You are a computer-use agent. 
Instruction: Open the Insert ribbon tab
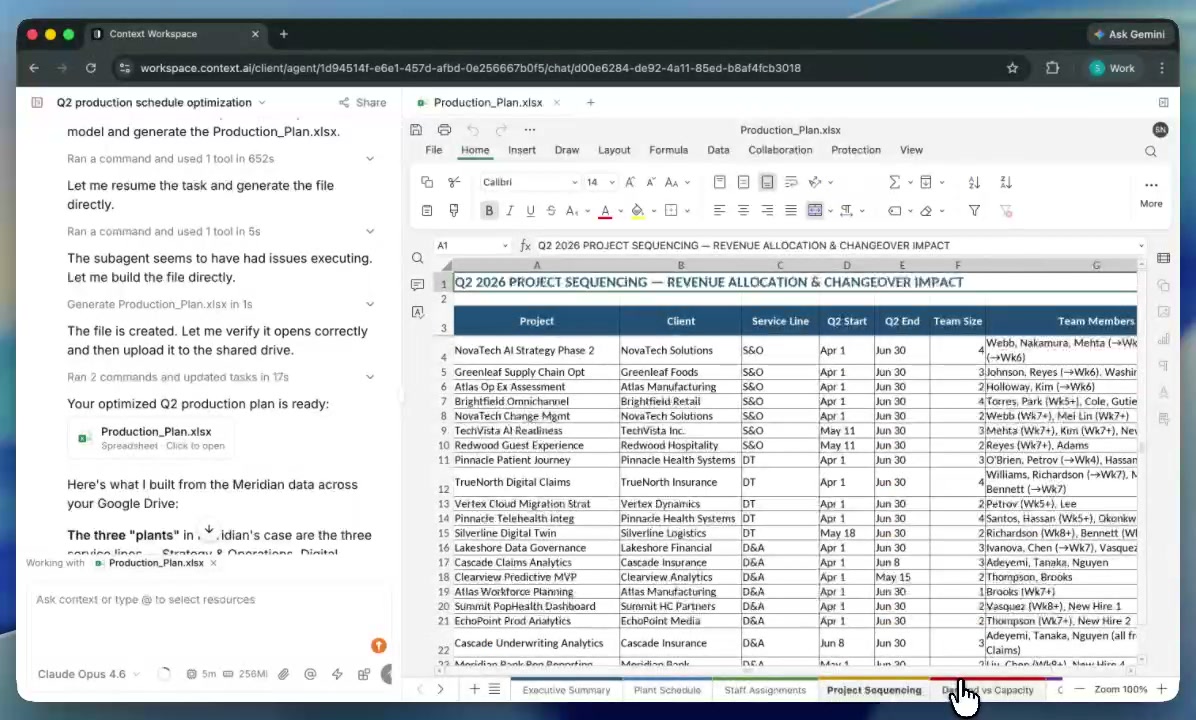[522, 150]
